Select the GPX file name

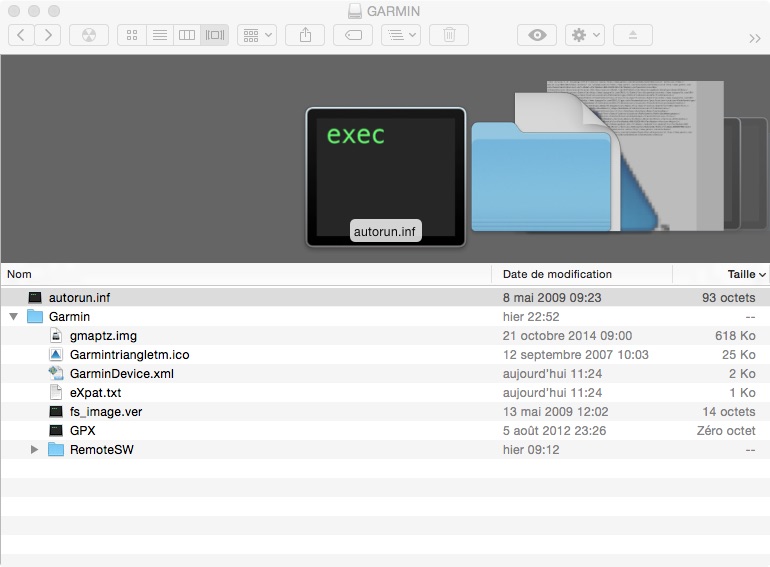tap(82, 431)
